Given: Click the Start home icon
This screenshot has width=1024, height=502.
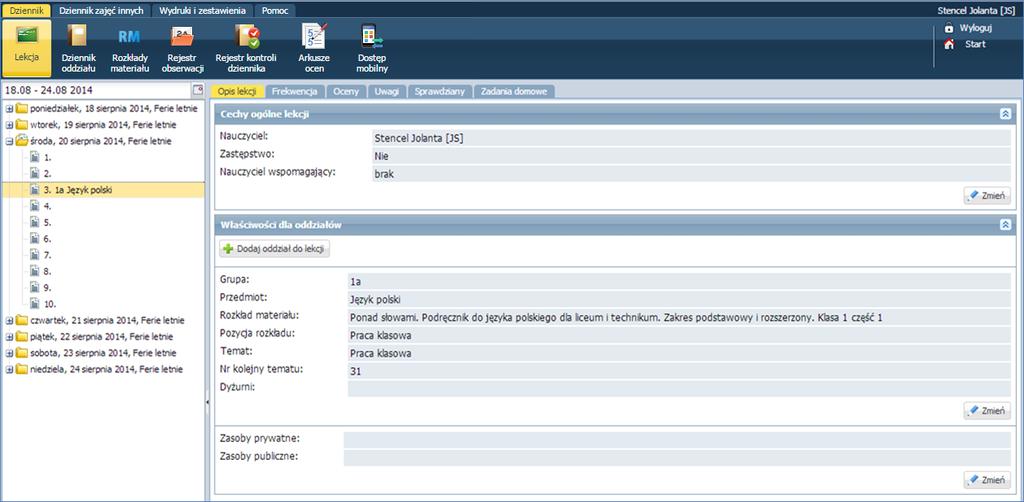Looking at the screenshot, I should [x=949, y=44].
